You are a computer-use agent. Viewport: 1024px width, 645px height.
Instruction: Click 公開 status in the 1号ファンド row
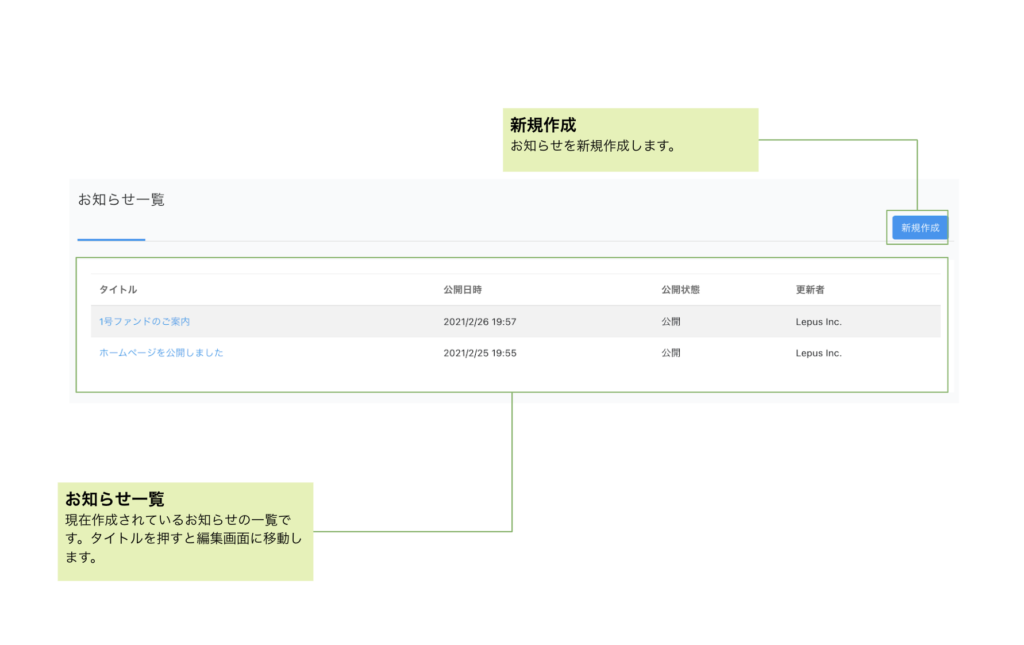[670, 322]
